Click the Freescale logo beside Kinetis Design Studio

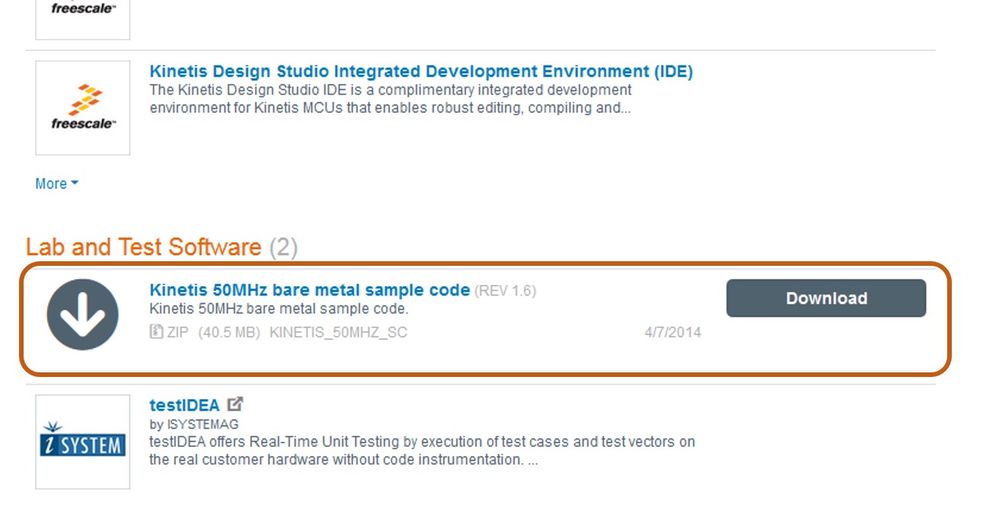pyautogui.click(x=83, y=107)
